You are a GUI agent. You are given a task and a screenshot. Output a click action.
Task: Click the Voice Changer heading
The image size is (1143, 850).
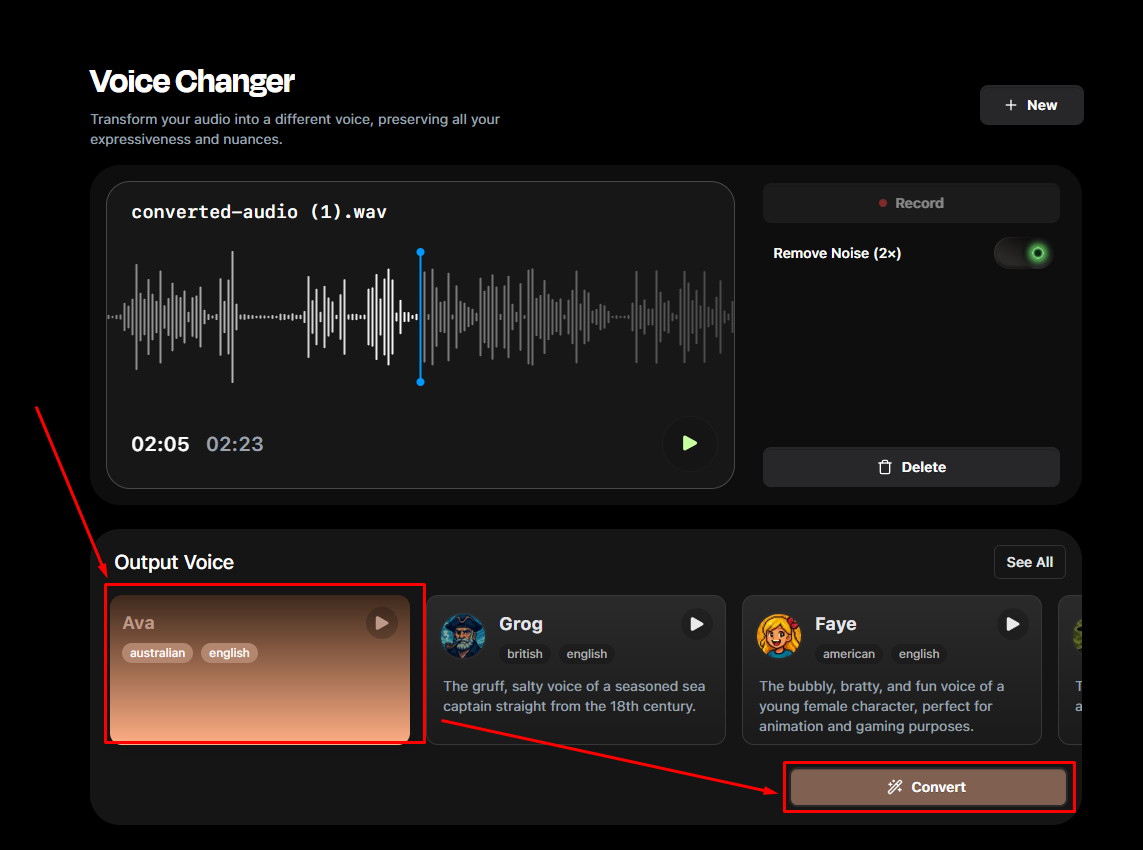click(x=192, y=82)
